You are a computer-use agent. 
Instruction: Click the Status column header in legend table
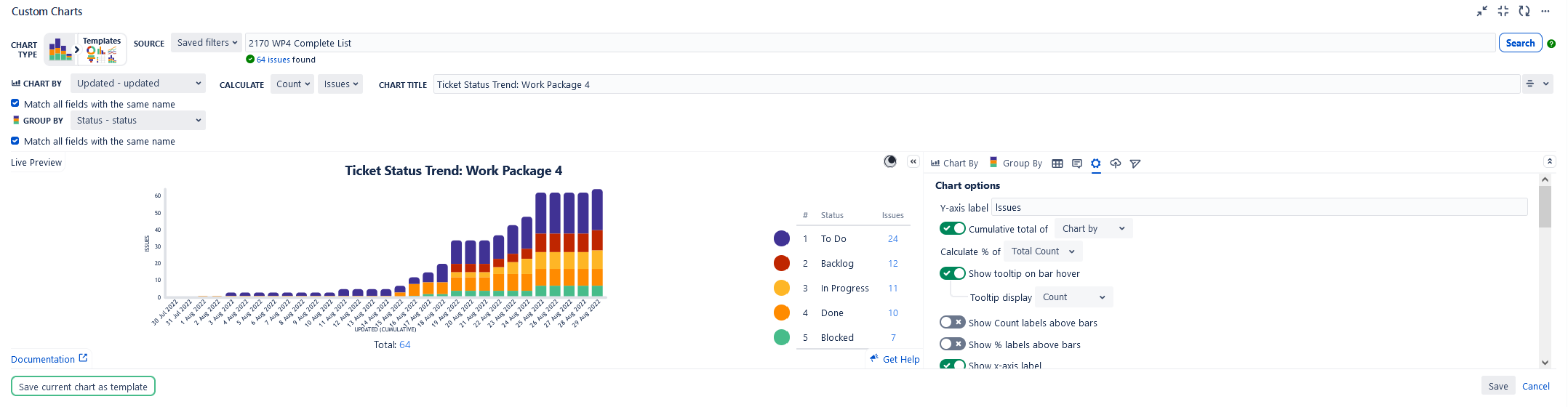[x=832, y=215]
